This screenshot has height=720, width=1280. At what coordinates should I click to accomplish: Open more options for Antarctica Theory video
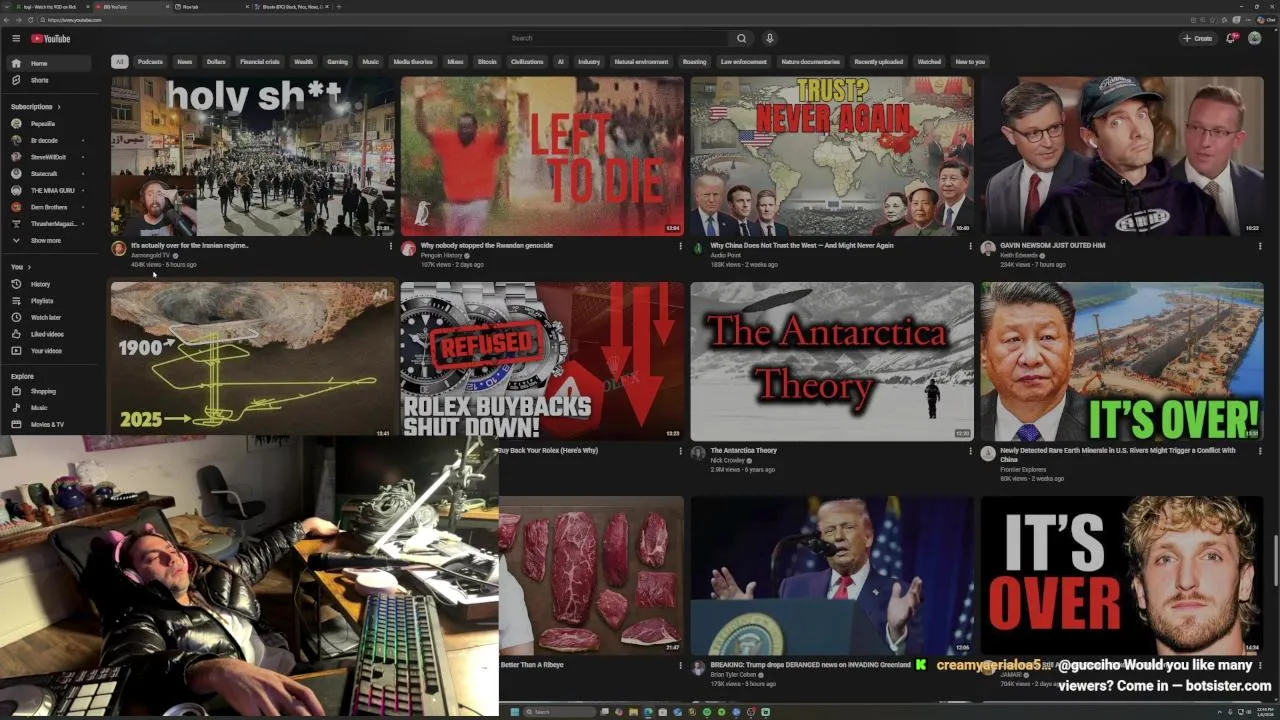[969, 451]
